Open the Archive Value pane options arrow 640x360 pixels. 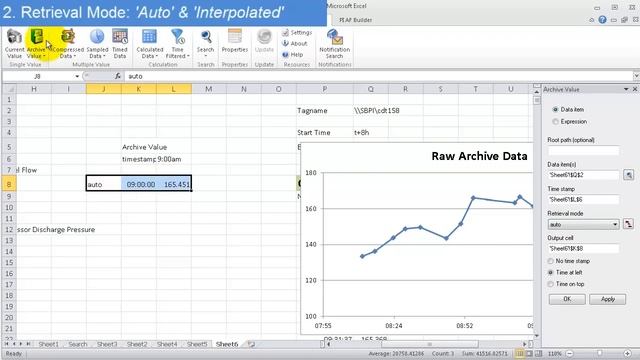coord(626,89)
